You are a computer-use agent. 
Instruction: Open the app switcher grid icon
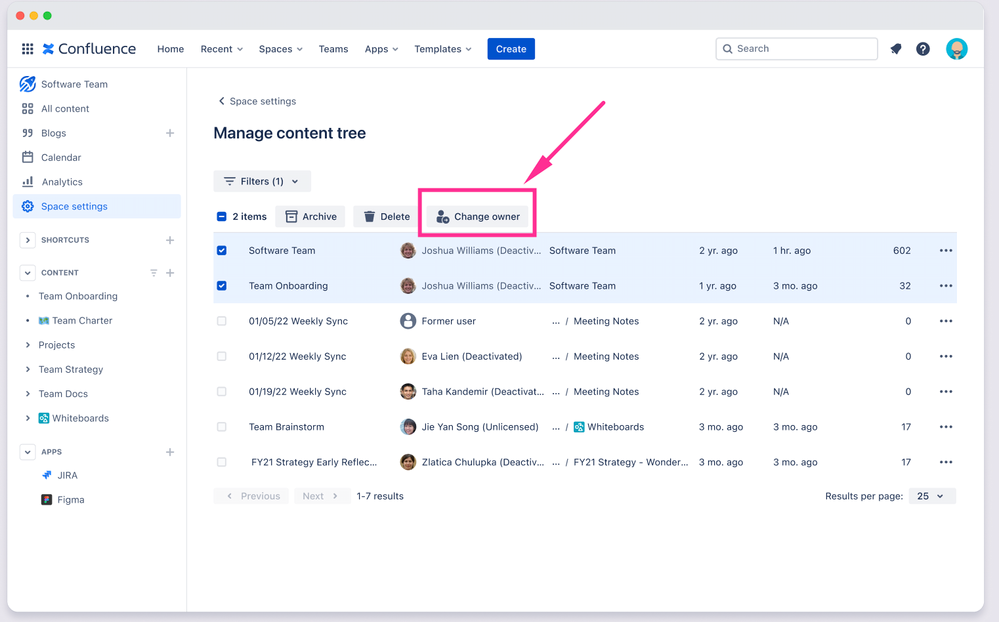pos(27,49)
